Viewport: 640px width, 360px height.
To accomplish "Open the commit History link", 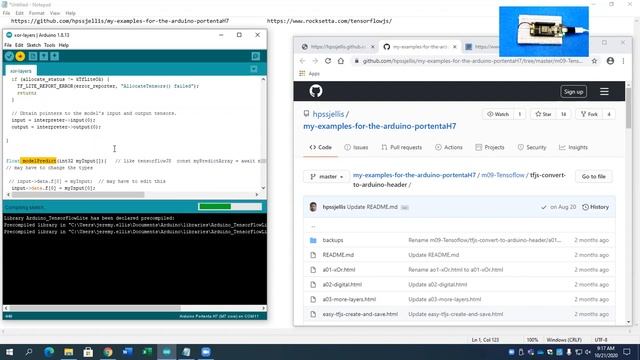I will tap(596, 207).
